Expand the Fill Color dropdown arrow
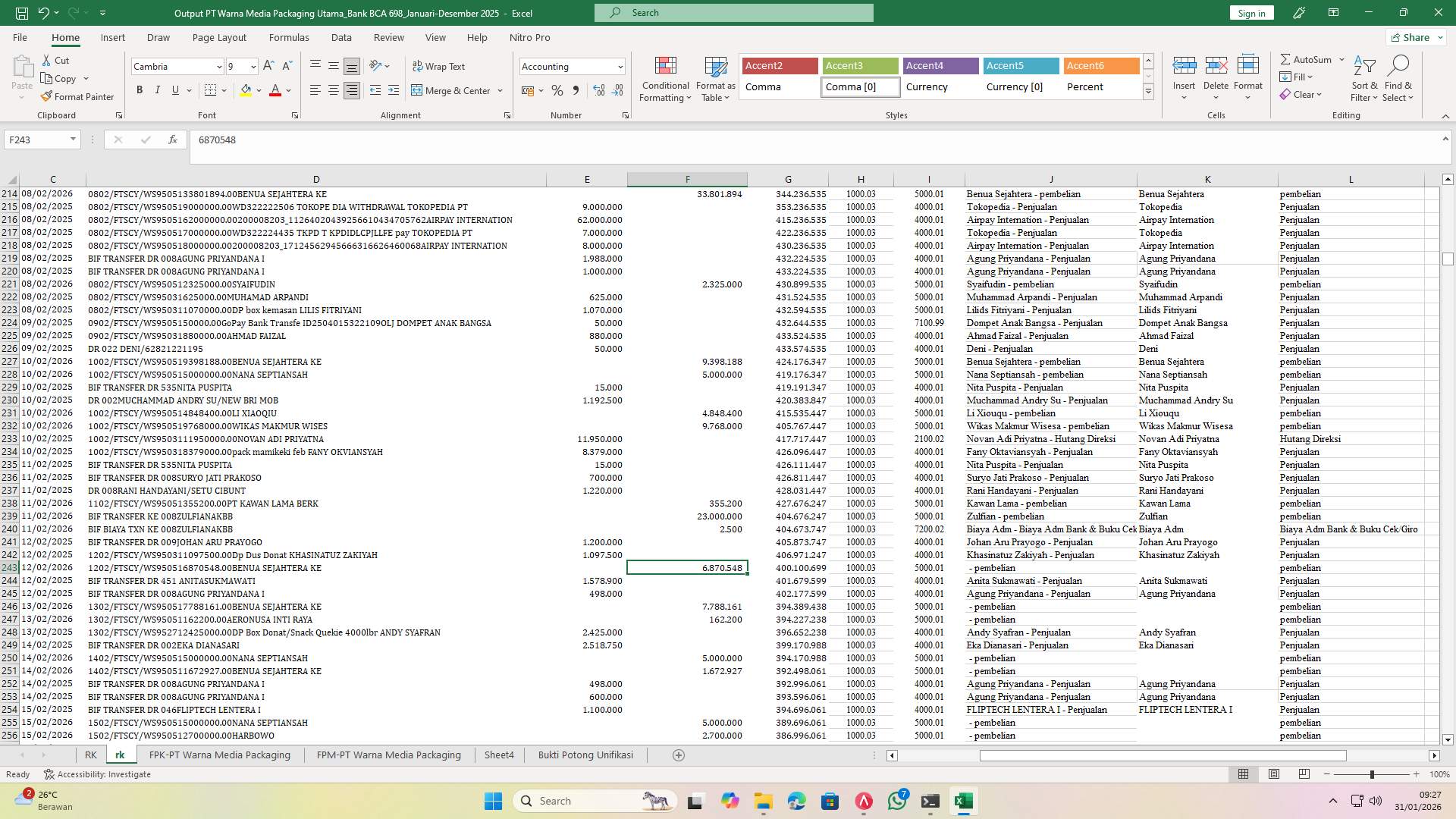Image resolution: width=1456 pixels, height=819 pixels. [258, 90]
